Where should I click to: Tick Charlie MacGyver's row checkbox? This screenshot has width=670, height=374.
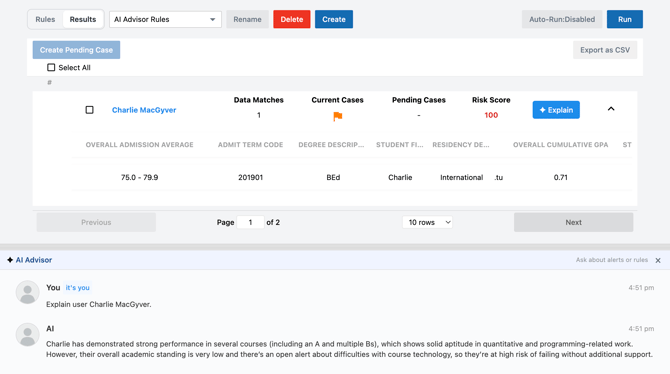coord(89,110)
